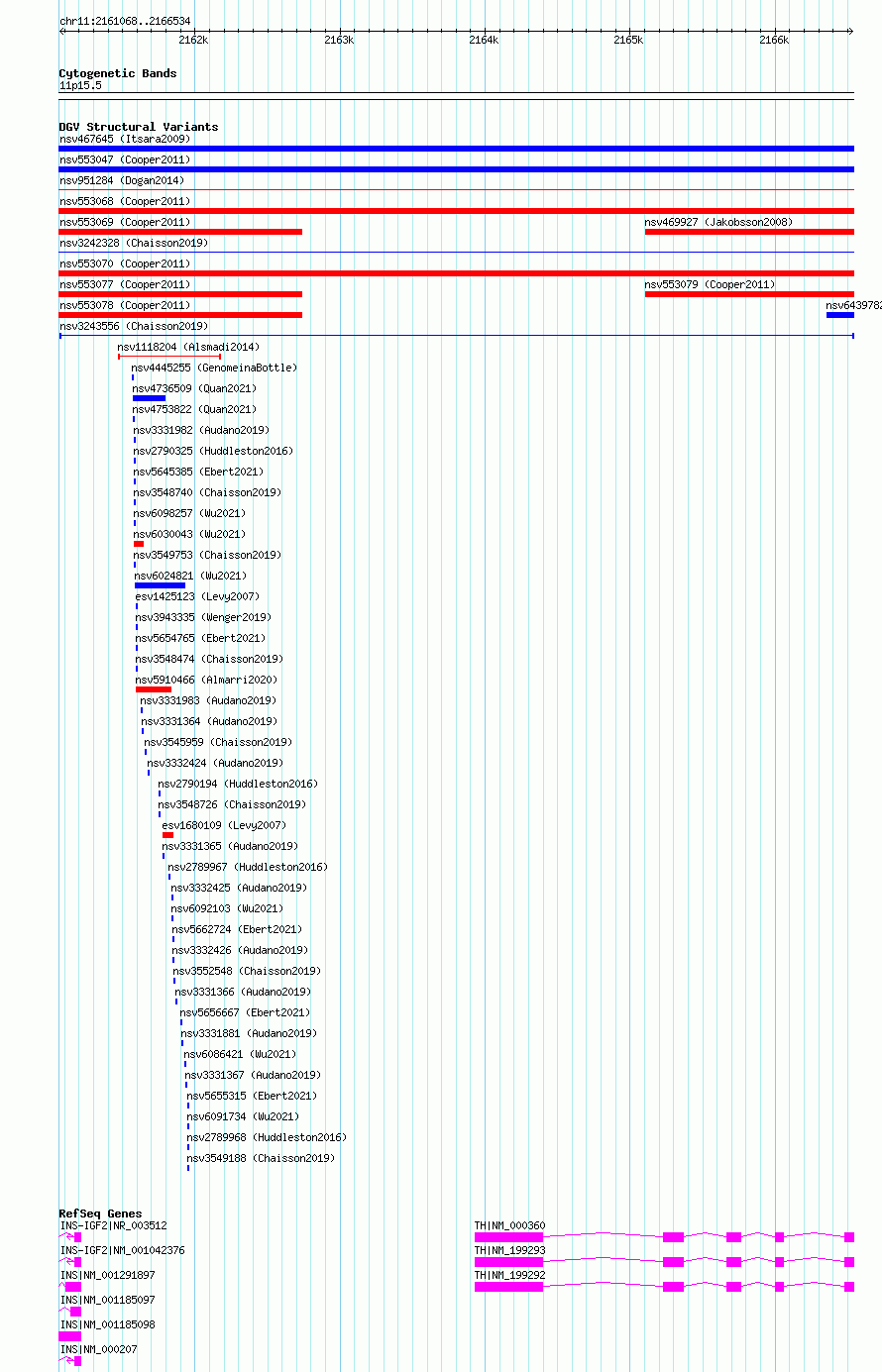Click the 2163k ruler position label

tap(339, 40)
